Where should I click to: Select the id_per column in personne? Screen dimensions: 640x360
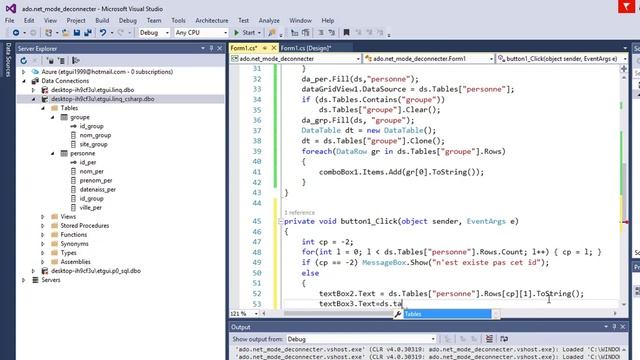click(x=88, y=162)
